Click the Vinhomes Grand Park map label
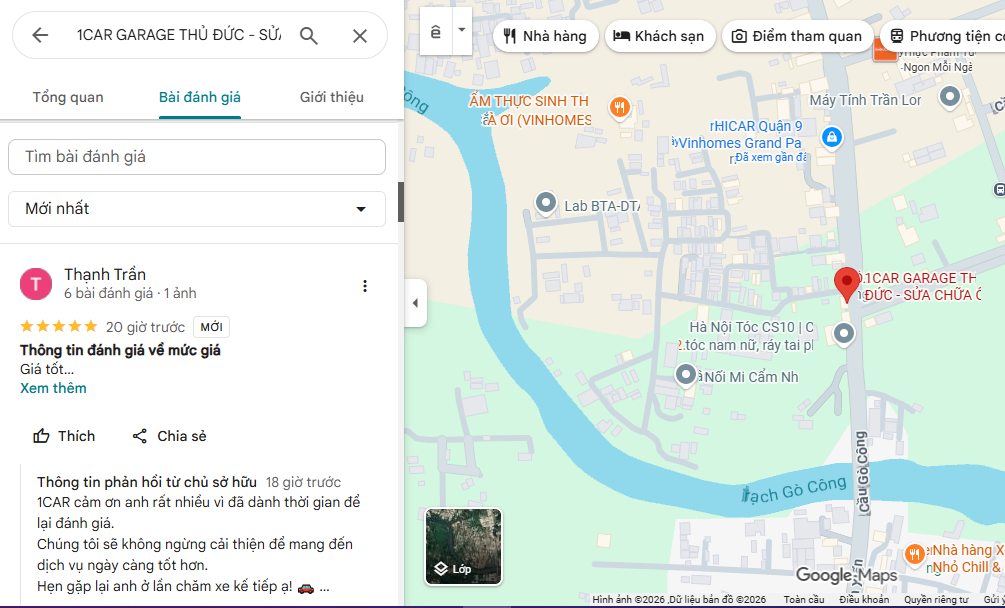This screenshot has width=1005, height=608. (x=737, y=143)
